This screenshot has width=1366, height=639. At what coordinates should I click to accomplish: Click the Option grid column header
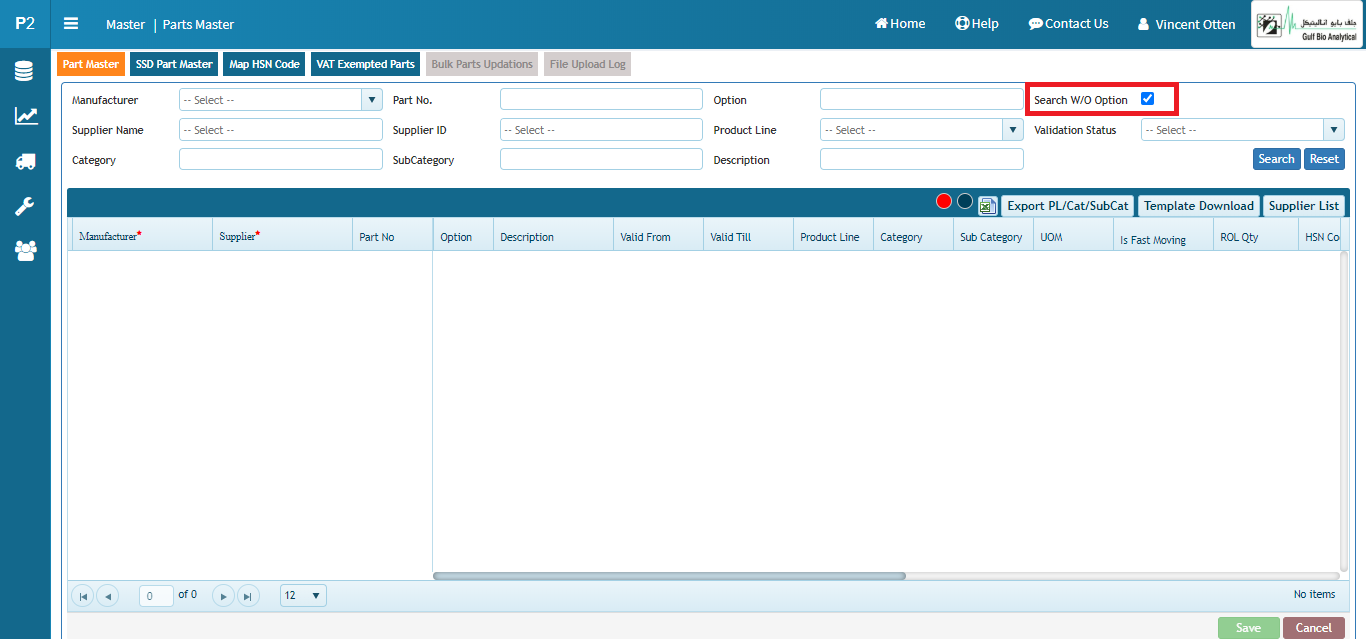(x=463, y=236)
